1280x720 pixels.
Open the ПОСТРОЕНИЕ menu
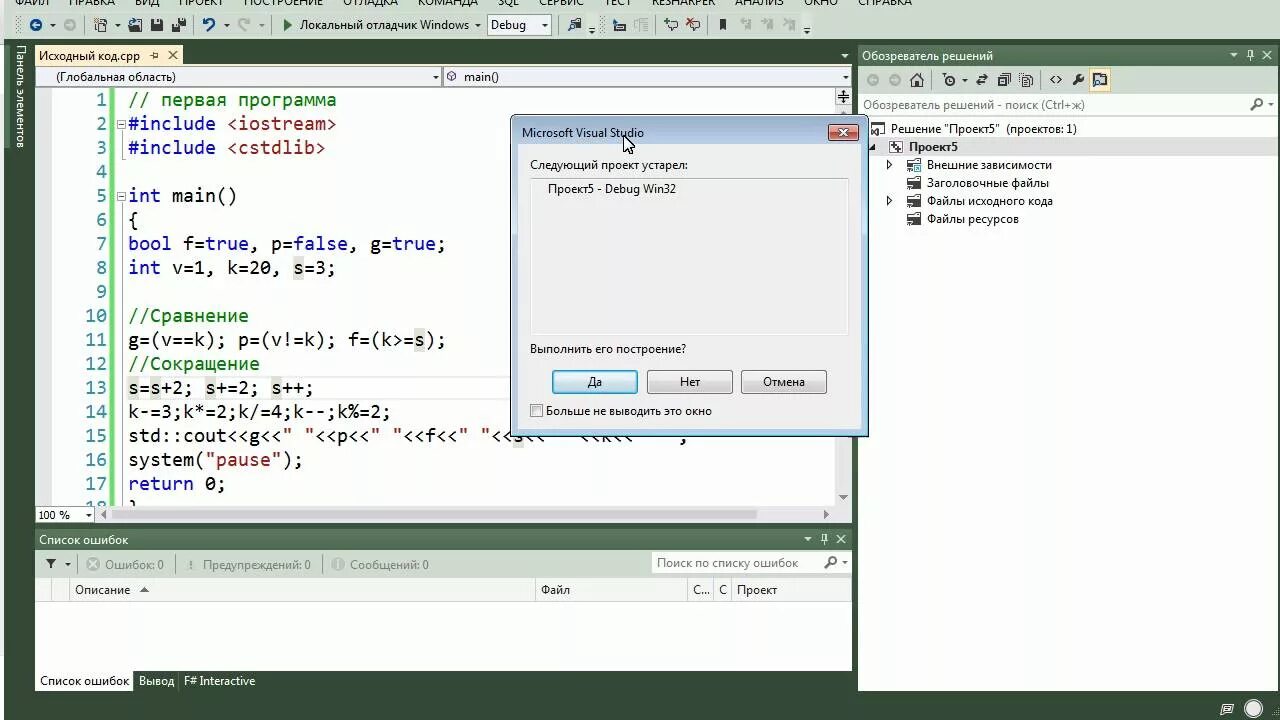pos(284,3)
